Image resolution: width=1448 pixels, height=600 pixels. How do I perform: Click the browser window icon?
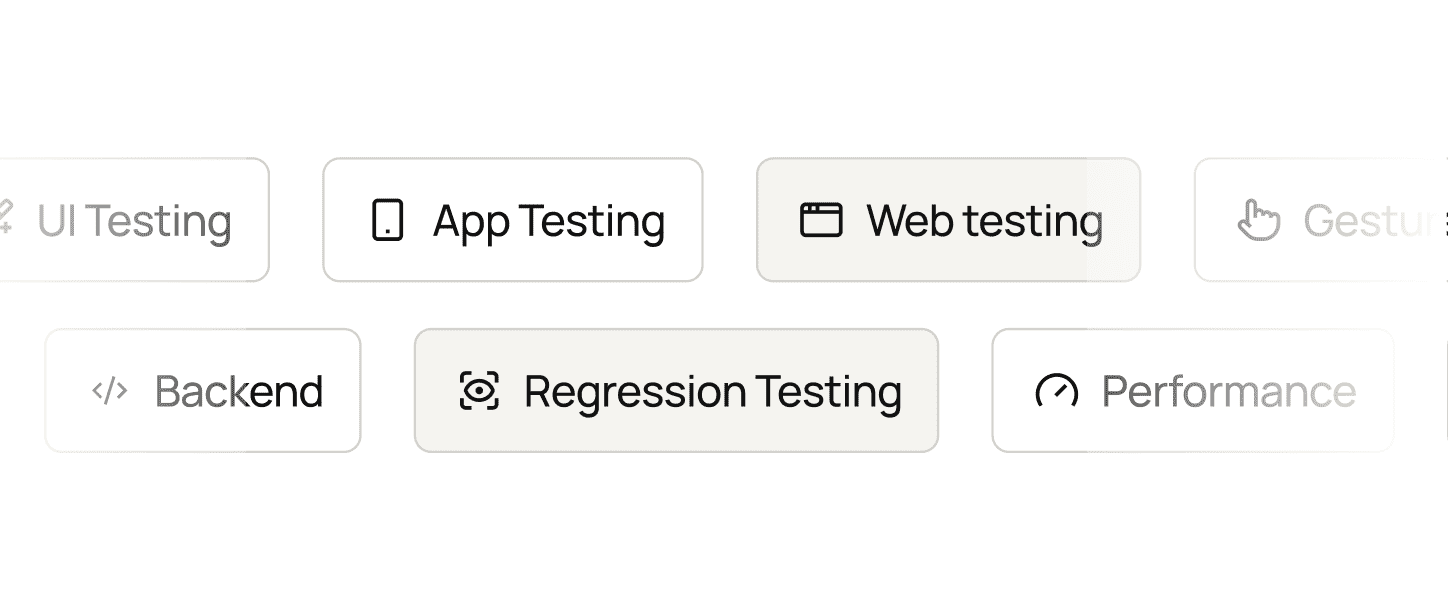[x=821, y=220]
